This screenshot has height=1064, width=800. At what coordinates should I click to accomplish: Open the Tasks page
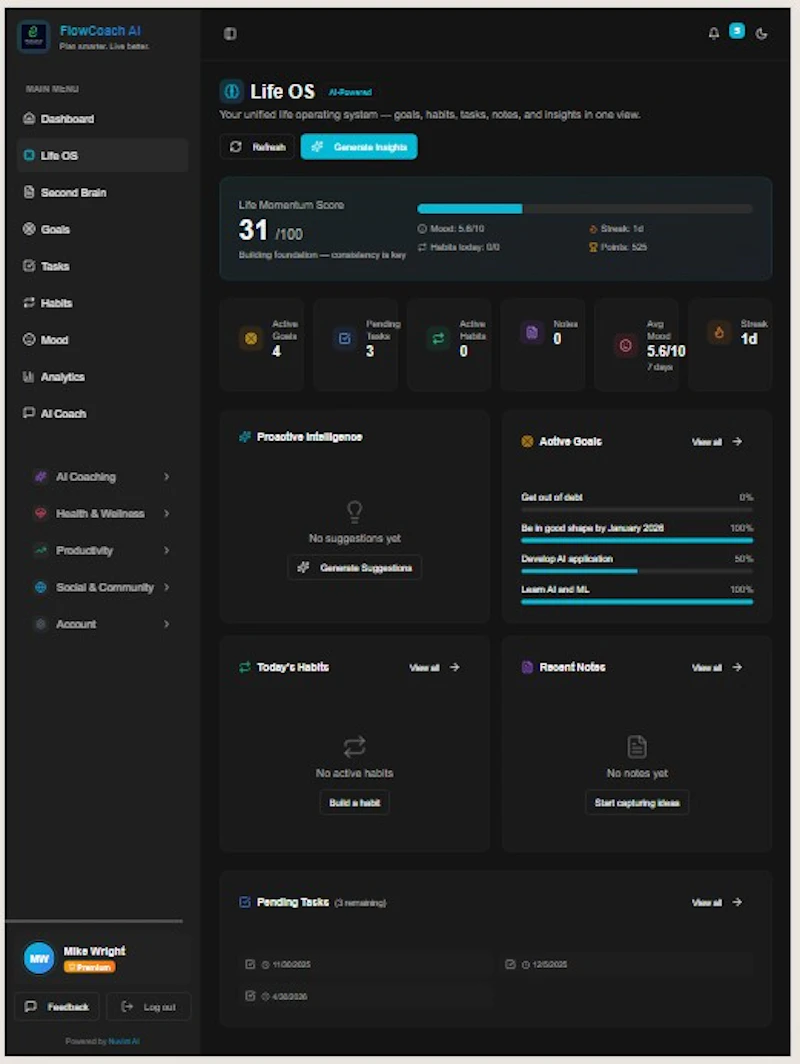pos(102,266)
